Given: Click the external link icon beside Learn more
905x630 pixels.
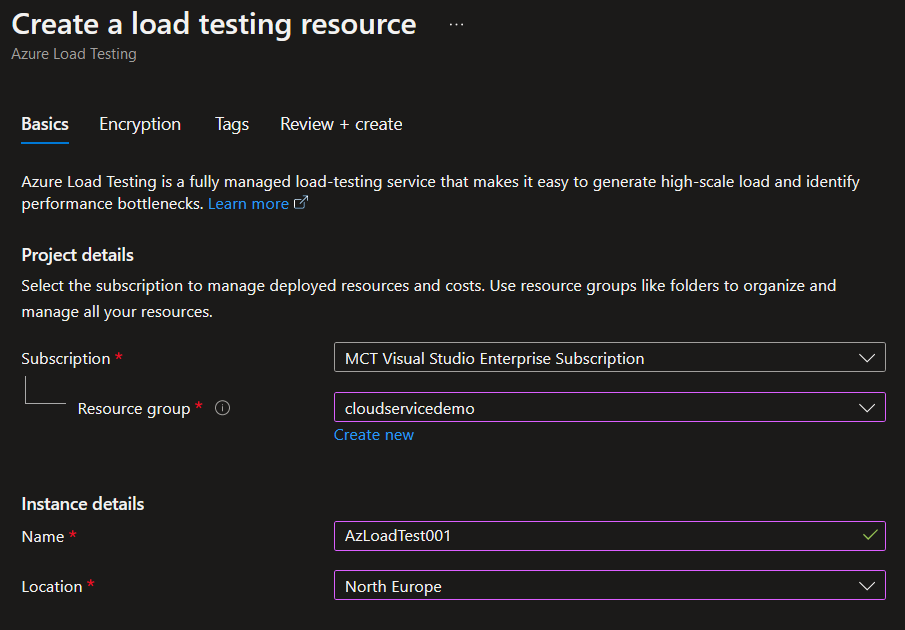Looking at the screenshot, I should [x=301, y=203].
